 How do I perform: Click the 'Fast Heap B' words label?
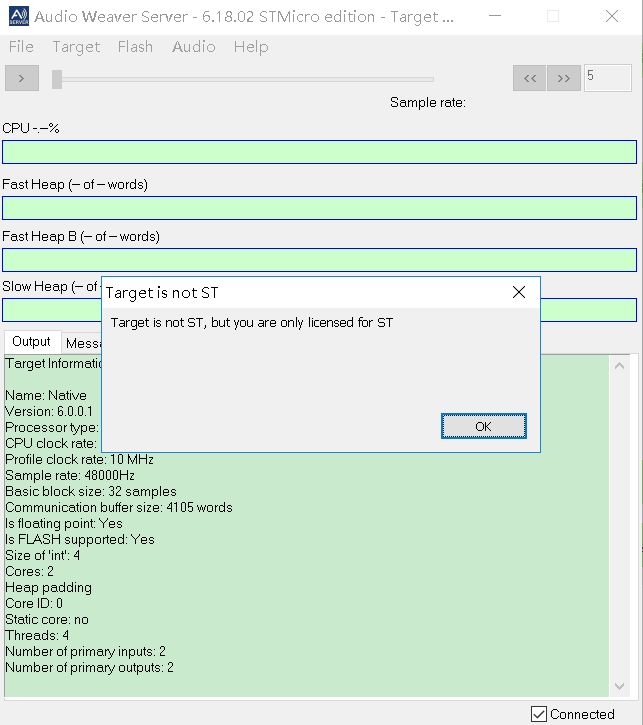point(81,236)
